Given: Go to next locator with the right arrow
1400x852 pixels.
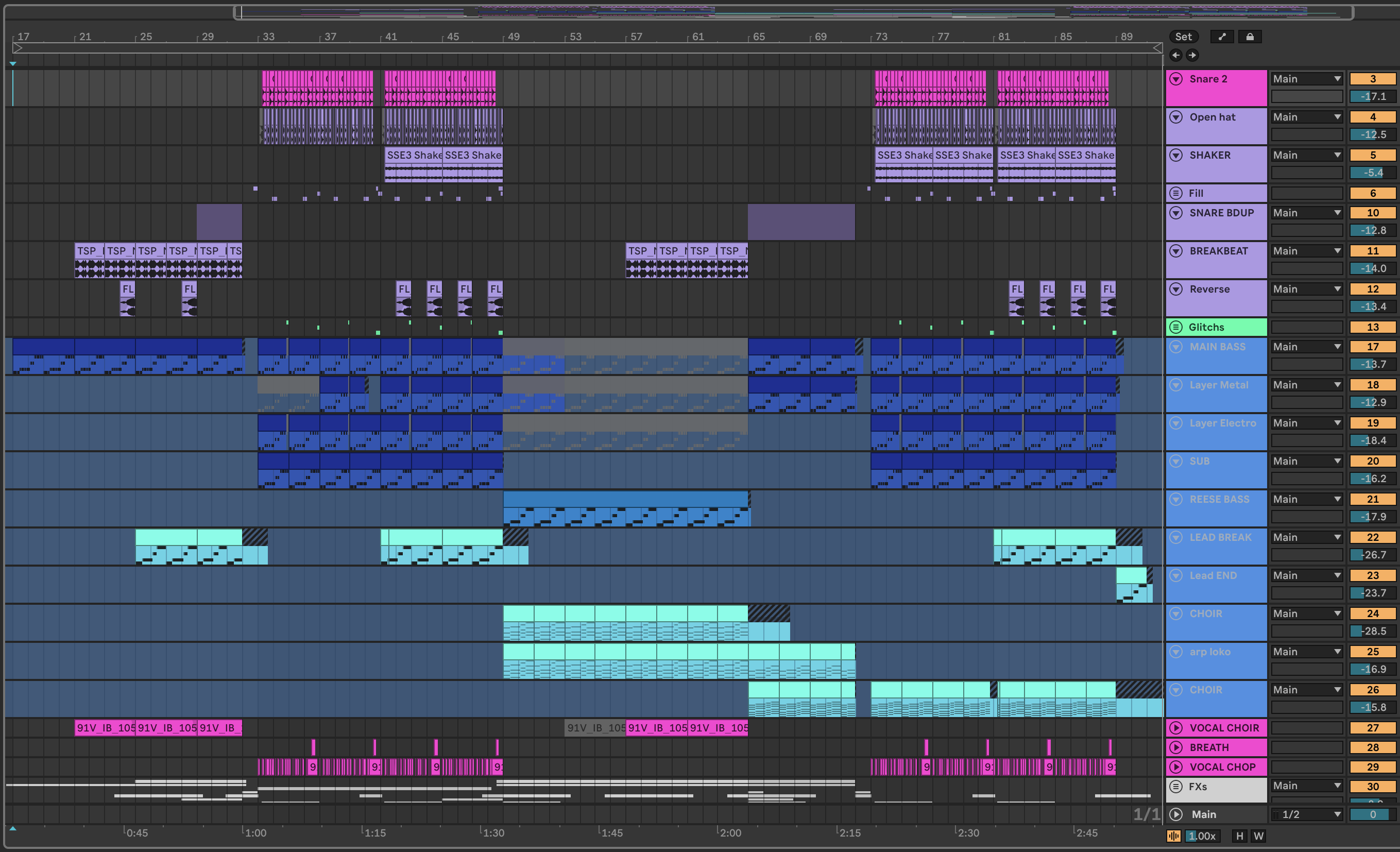Looking at the screenshot, I should tap(1192, 55).
